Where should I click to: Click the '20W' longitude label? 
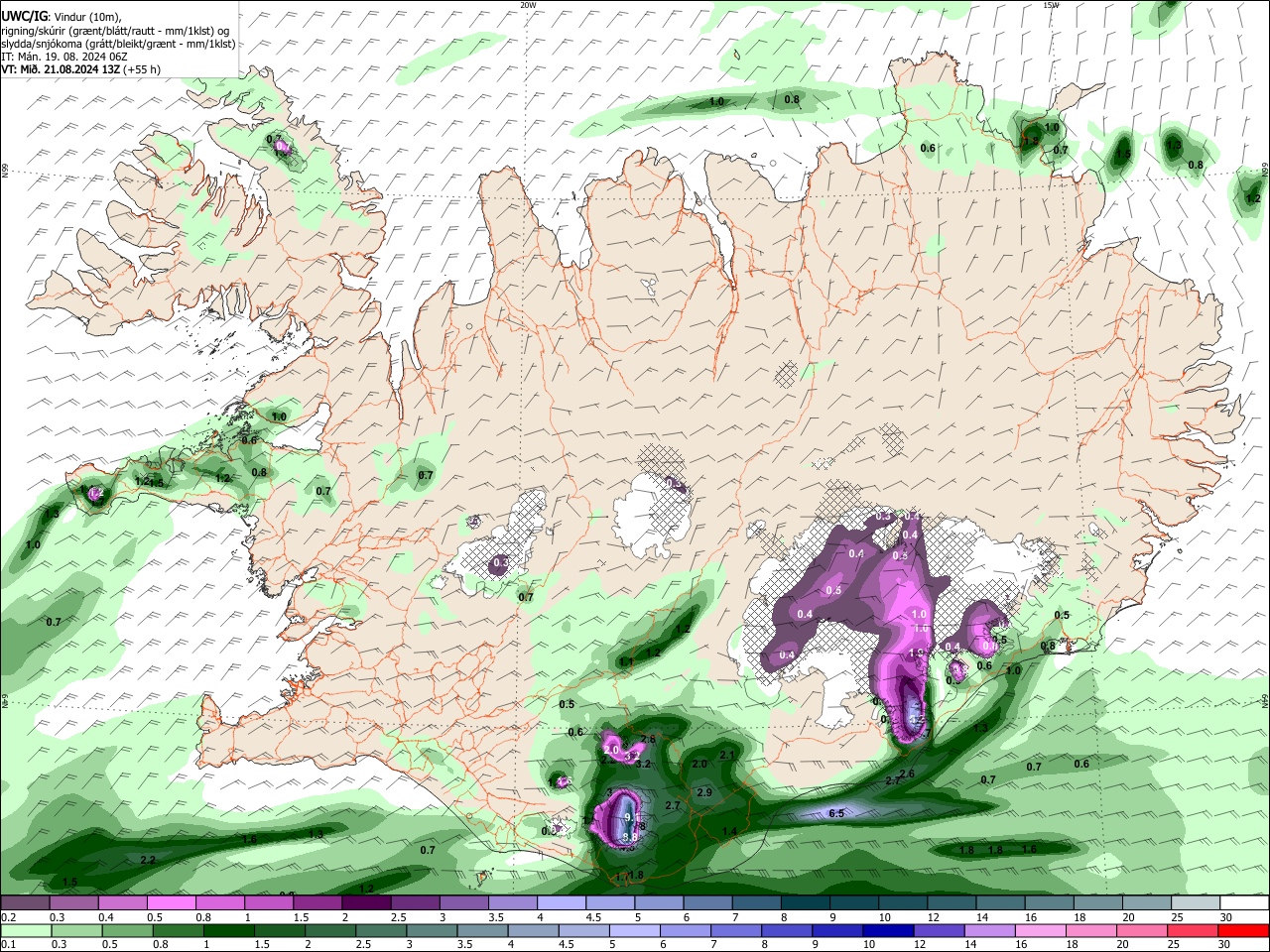528,5
